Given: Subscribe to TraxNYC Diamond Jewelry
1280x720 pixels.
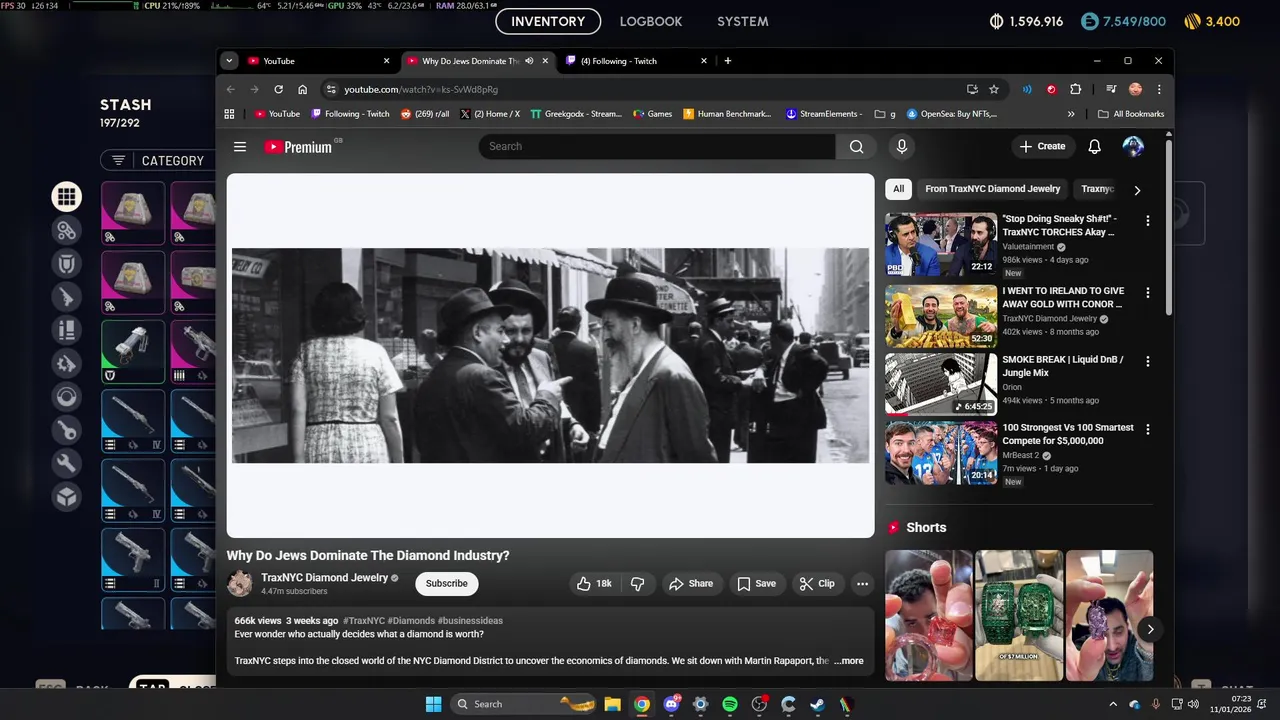Looking at the screenshot, I should click(446, 583).
